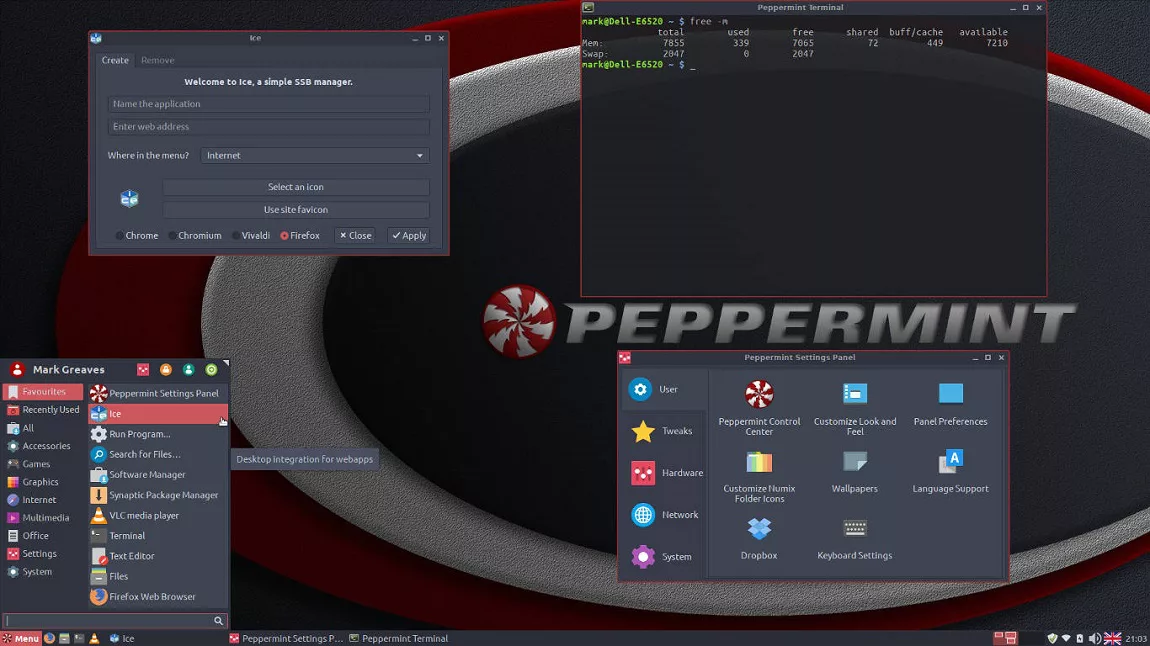1150x646 pixels.
Task: Click the UK flag keyboard layout icon
Action: coord(1113,639)
